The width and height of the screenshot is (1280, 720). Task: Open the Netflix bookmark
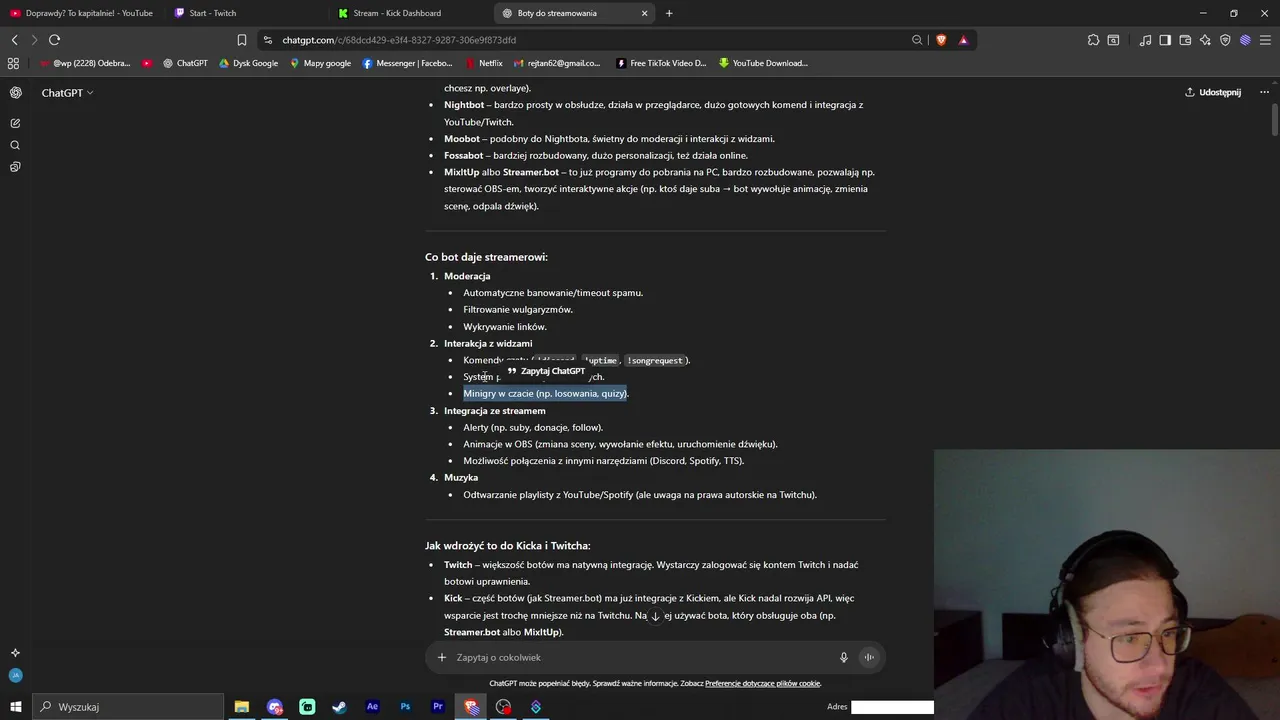(484, 63)
